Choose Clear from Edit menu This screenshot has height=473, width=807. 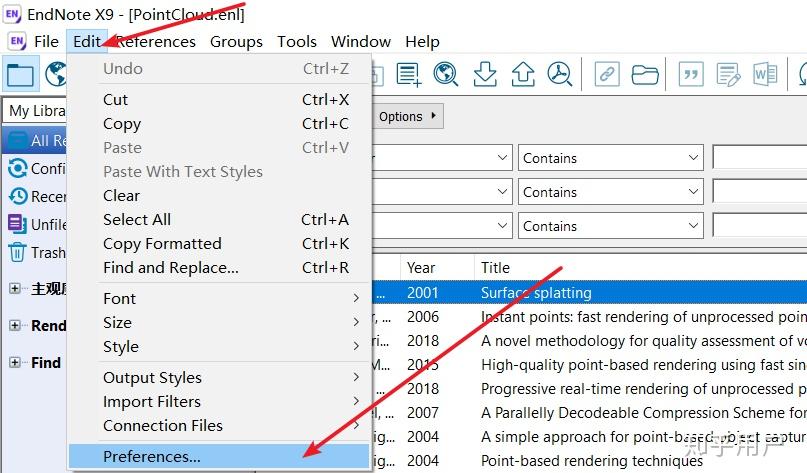click(220, 196)
